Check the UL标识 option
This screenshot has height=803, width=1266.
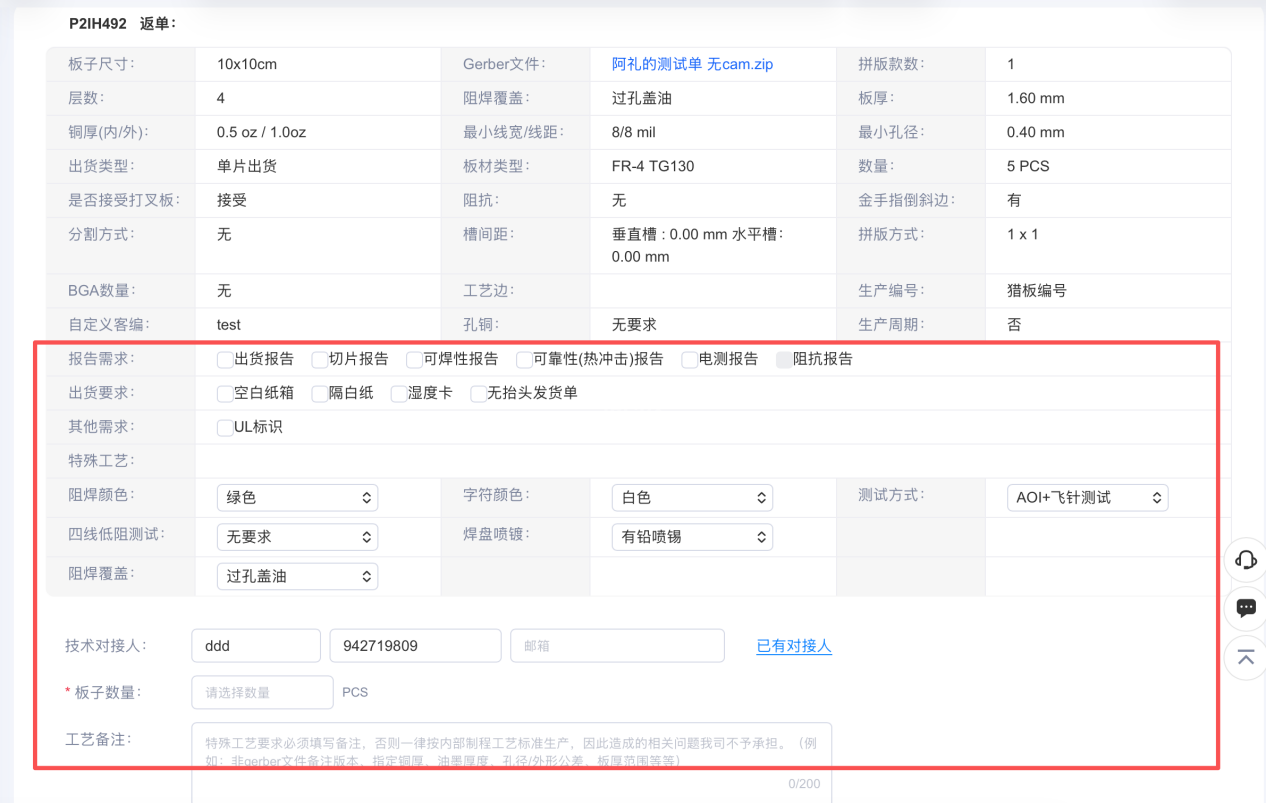click(224, 428)
